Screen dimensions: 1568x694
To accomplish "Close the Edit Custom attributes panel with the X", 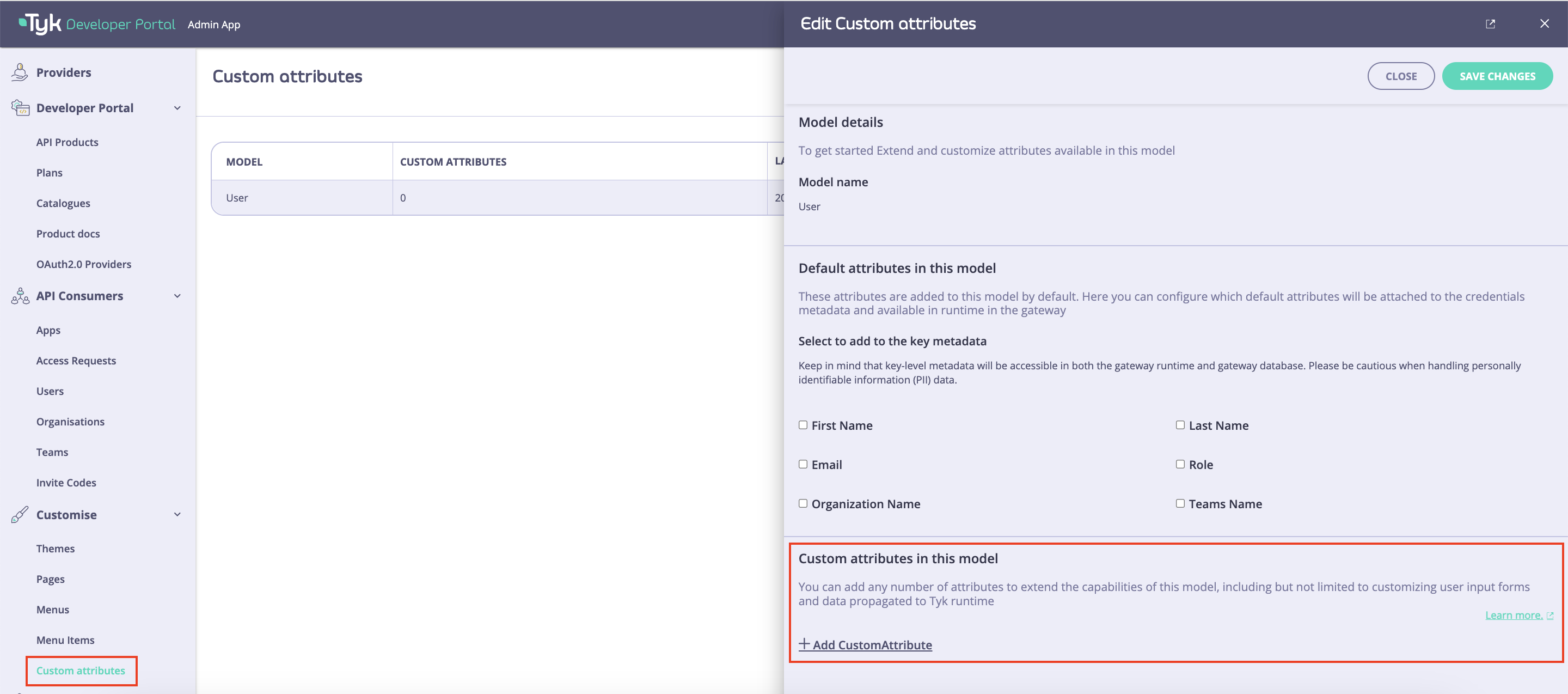I will 1544,23.
